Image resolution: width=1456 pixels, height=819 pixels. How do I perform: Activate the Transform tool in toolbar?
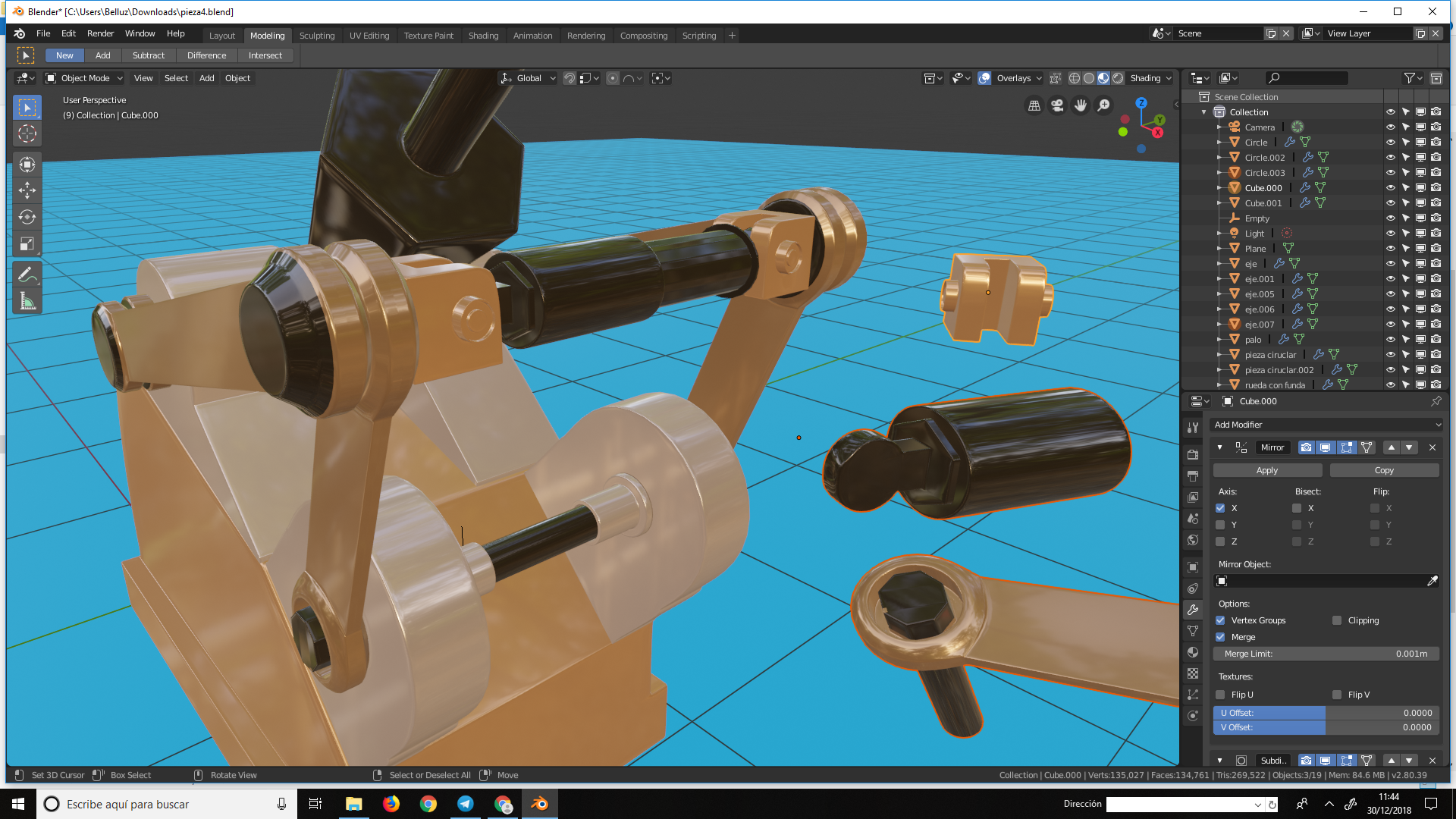27,164
